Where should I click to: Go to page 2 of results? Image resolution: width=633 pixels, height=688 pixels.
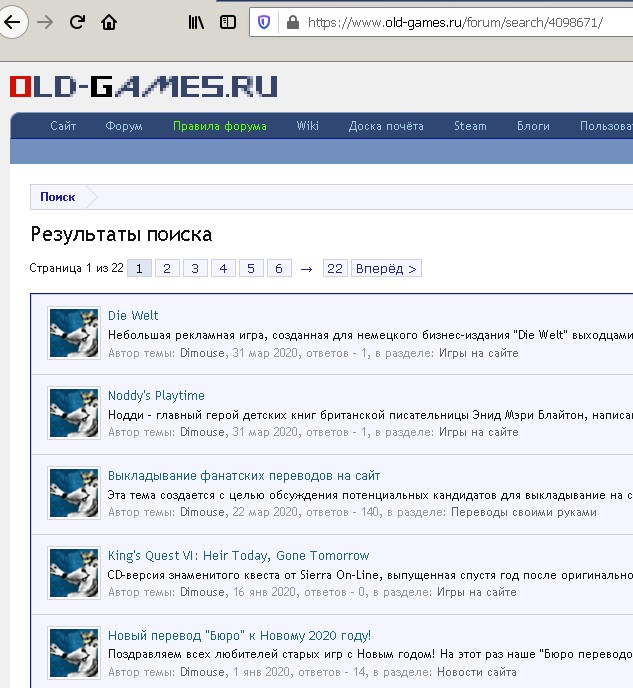(167, 269)
